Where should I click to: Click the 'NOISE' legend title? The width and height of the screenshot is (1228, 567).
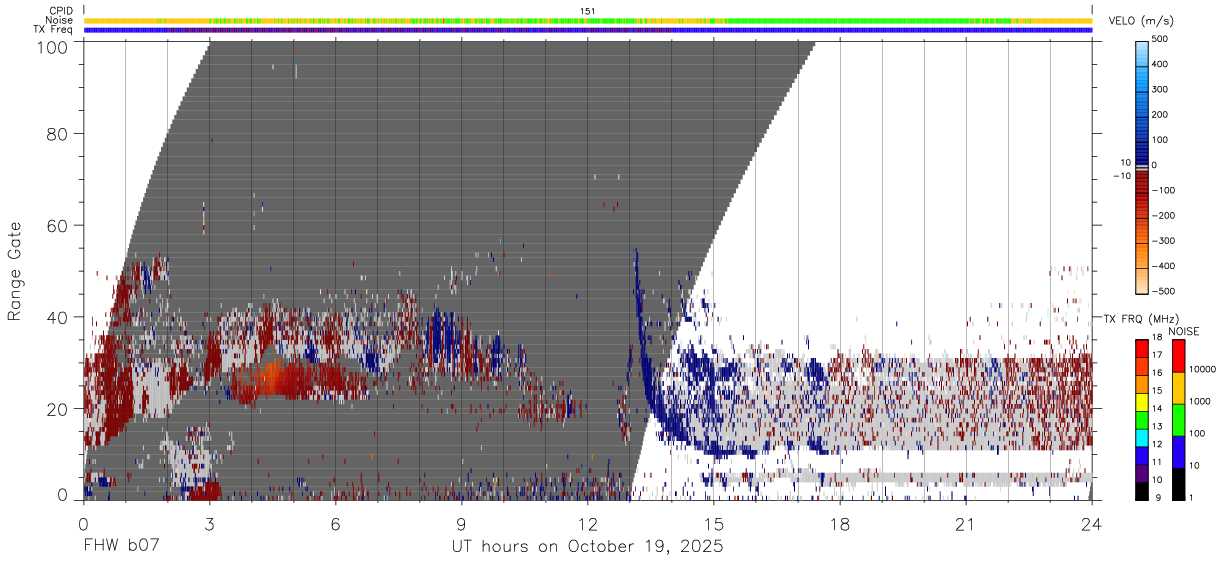(x=1183, y=331)
